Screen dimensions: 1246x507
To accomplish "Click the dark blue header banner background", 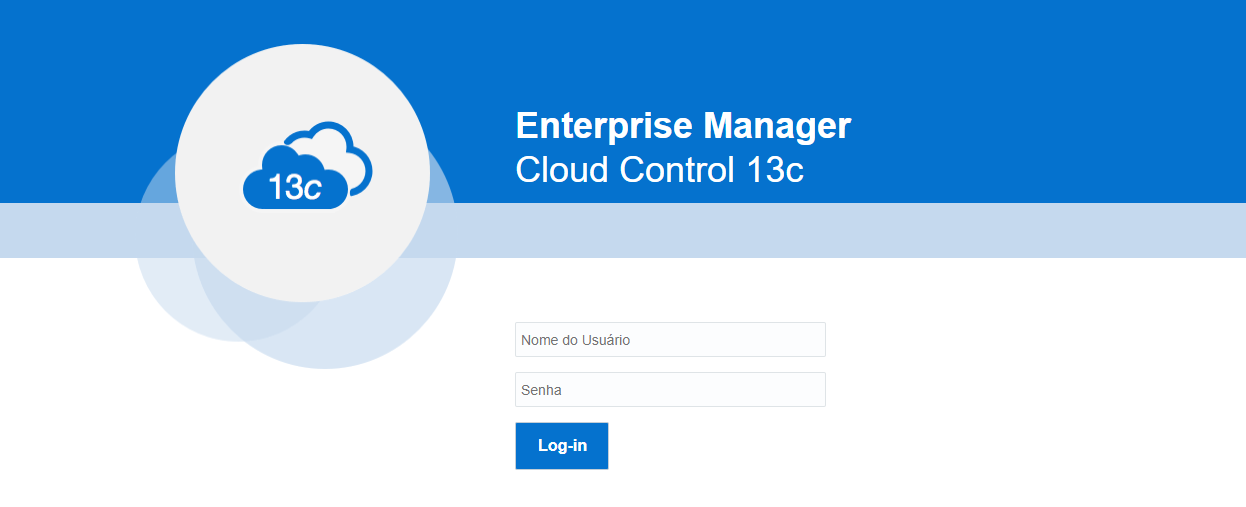I will point(1000,100).
